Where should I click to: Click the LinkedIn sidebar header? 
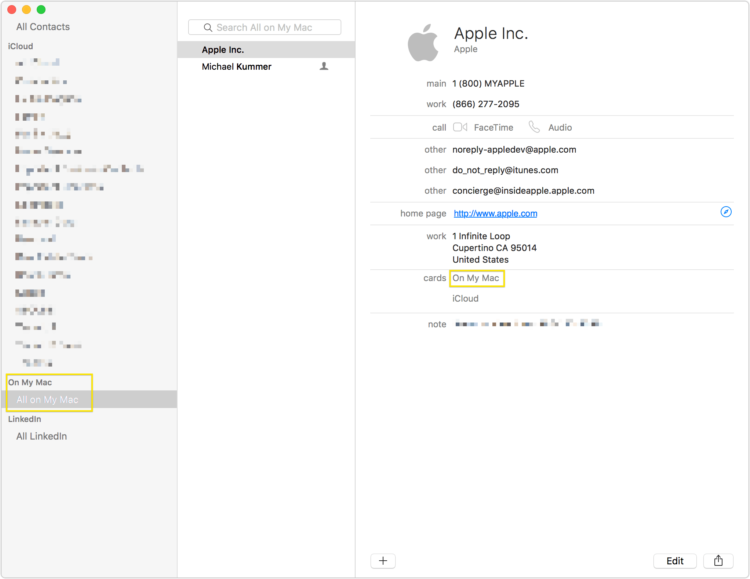click(24, 419)
